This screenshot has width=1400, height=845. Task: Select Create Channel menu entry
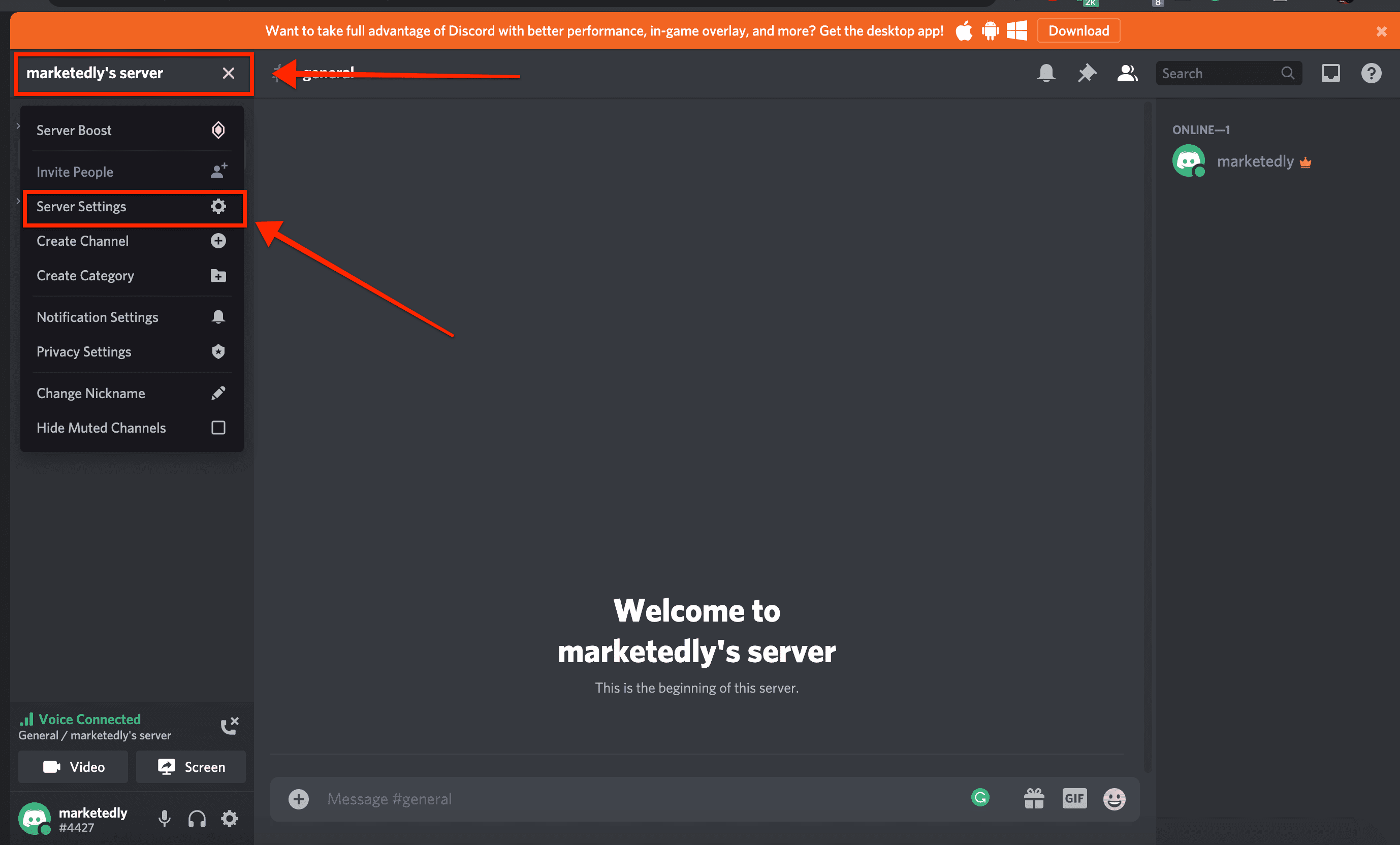coord(132,241)
